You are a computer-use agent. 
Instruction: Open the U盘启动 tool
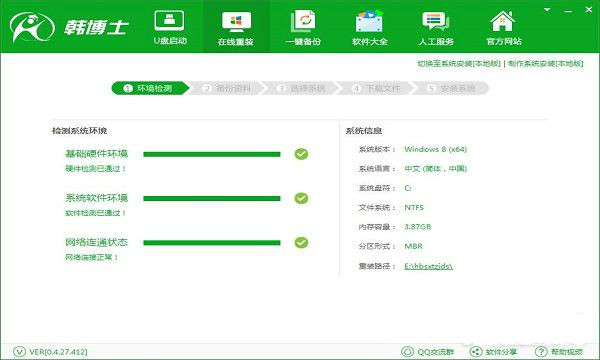pyautogui.click(x=170, y=28)
